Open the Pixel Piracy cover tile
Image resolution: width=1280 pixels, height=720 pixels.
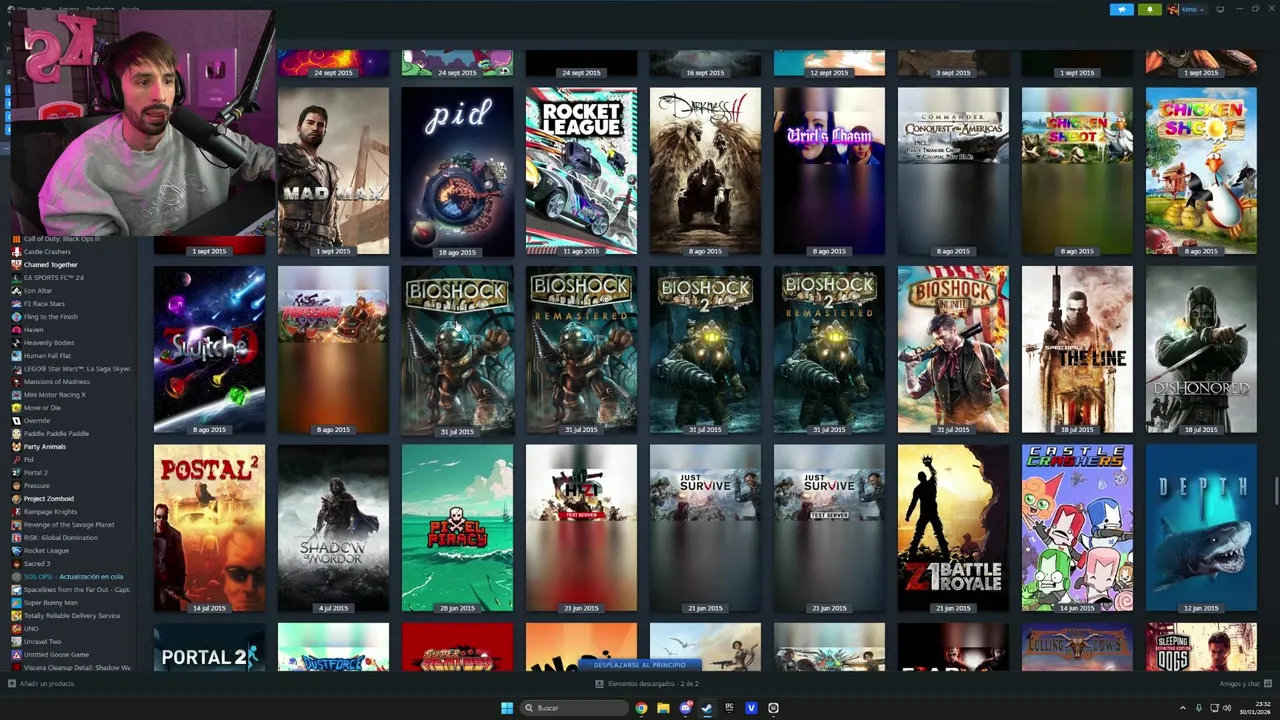click(457, 528)
